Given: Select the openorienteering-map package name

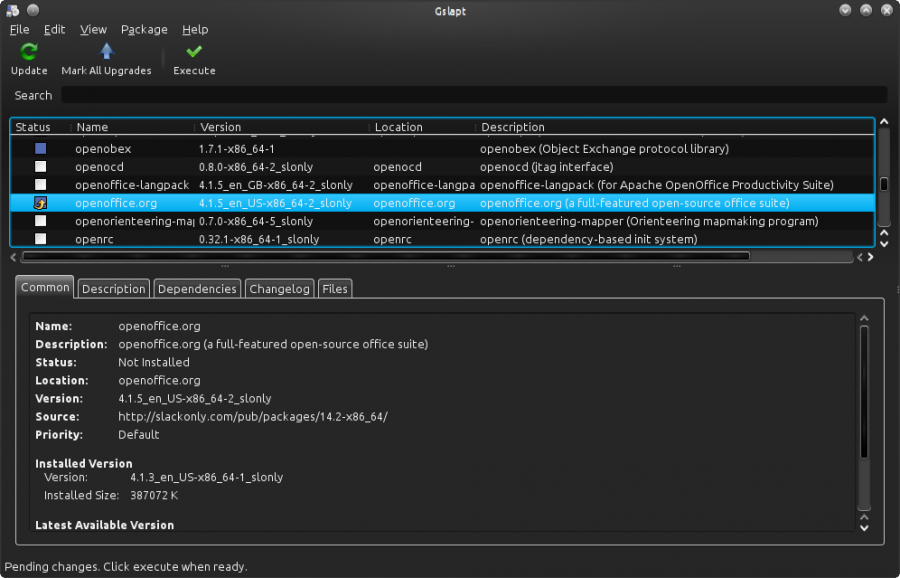Looking at the screenshot, I should coord(134,221).
